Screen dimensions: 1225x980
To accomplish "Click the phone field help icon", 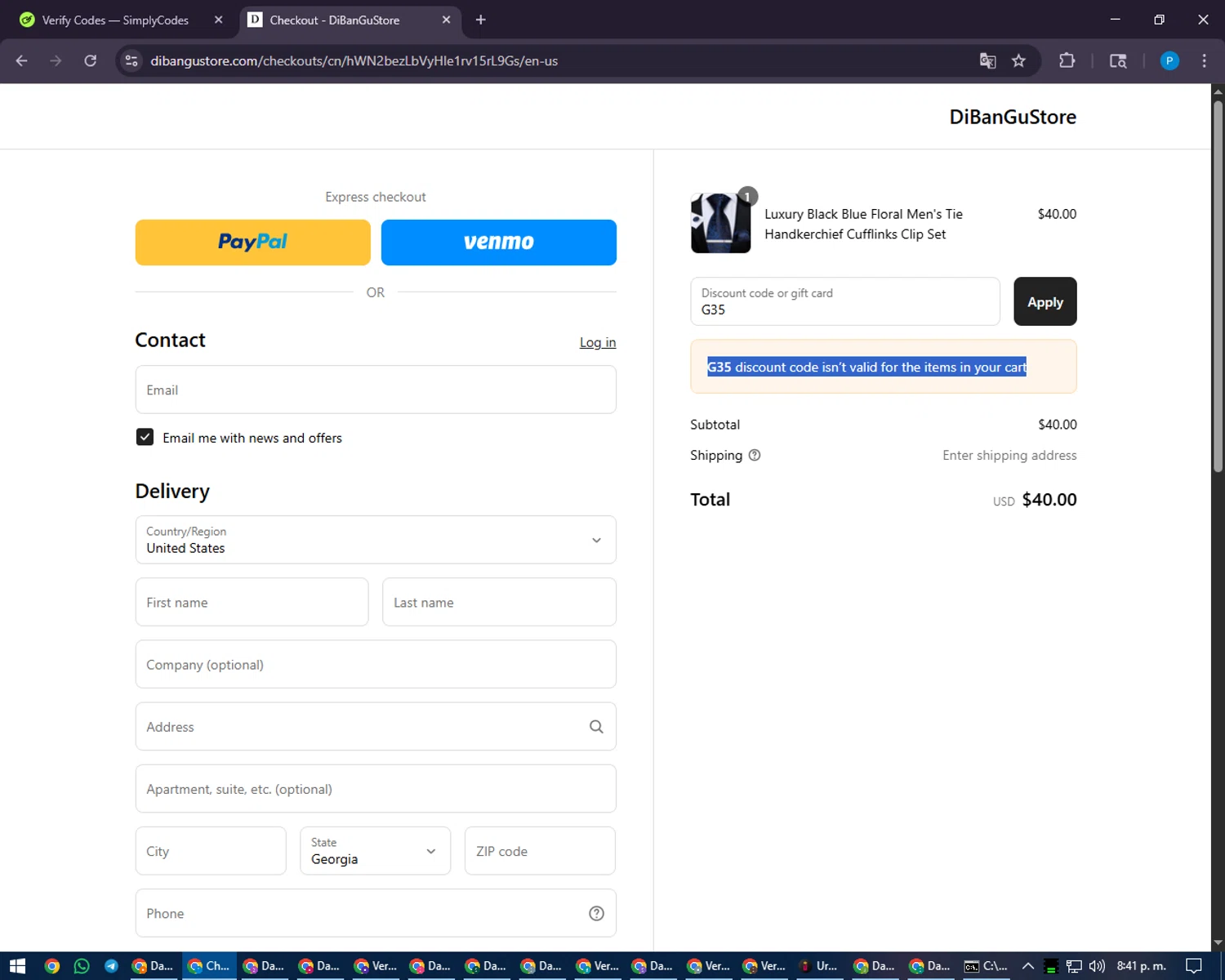I will click(x=596, y=913).
